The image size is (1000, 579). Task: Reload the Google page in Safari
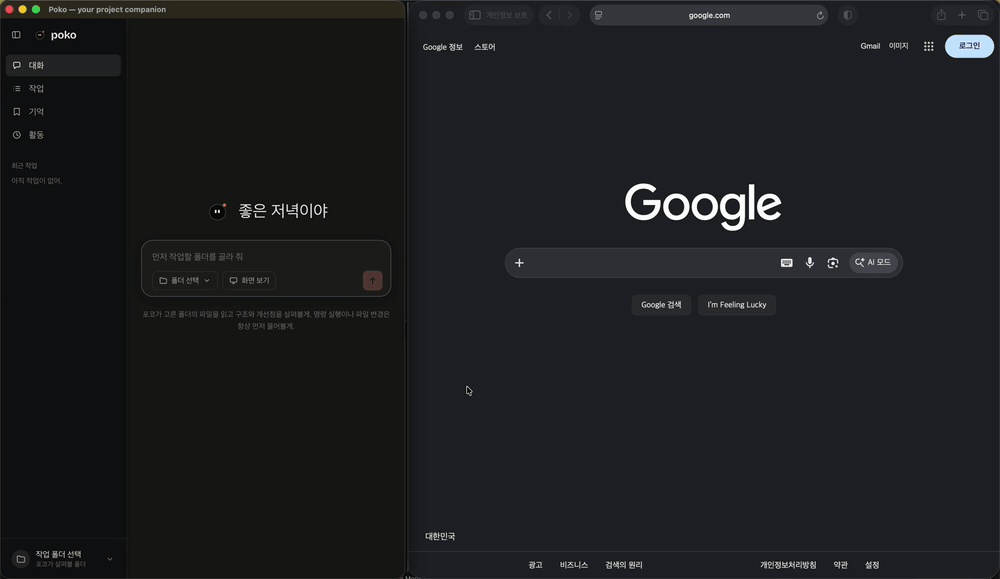[x=820, y=15]
